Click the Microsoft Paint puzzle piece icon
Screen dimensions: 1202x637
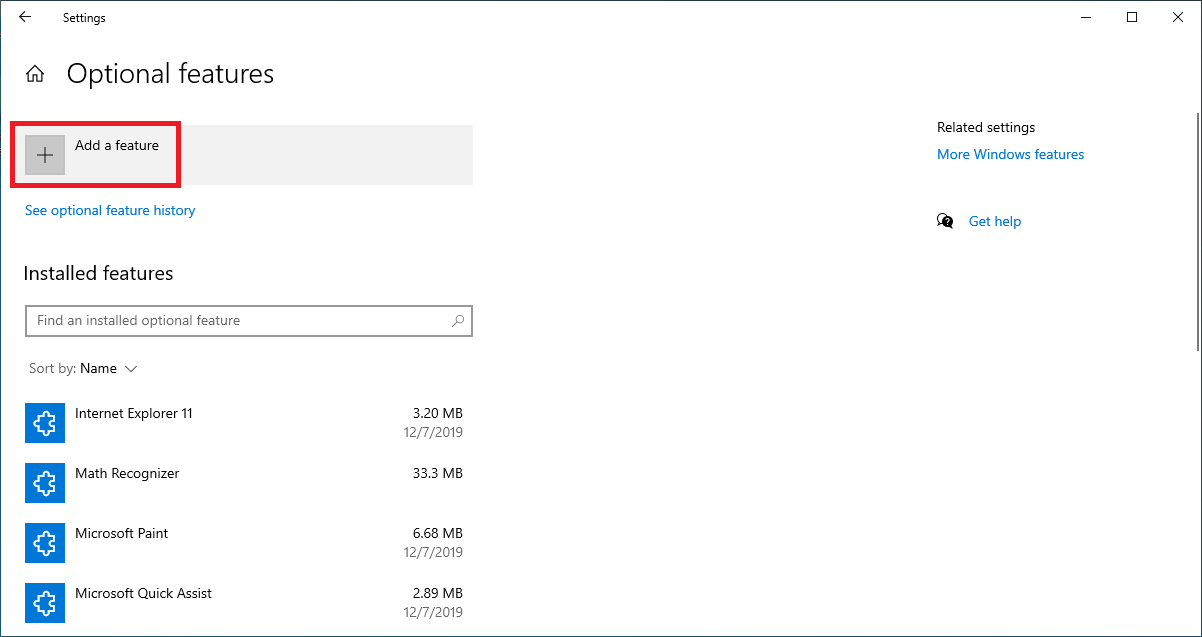click(x=45, y=543)
